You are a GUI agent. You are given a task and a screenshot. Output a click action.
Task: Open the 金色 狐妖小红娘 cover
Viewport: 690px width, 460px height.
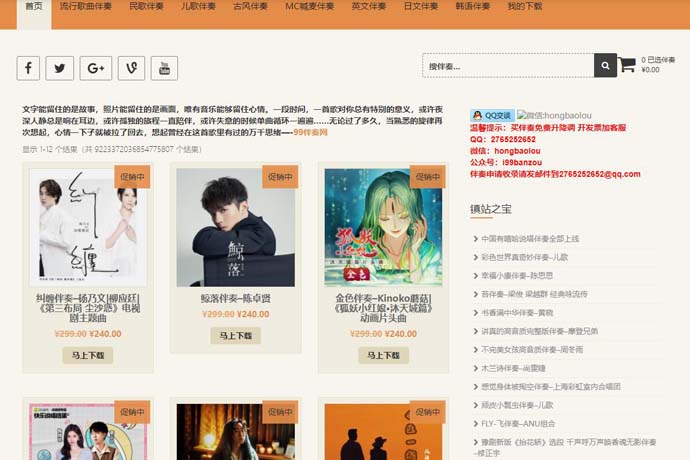coord(383,227)
